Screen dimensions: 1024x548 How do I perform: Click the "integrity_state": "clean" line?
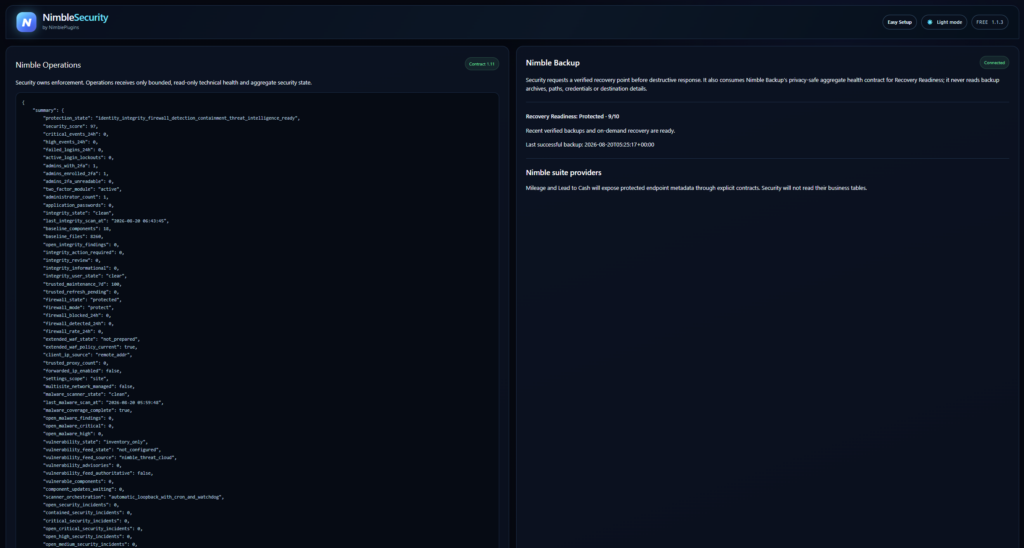78,213
